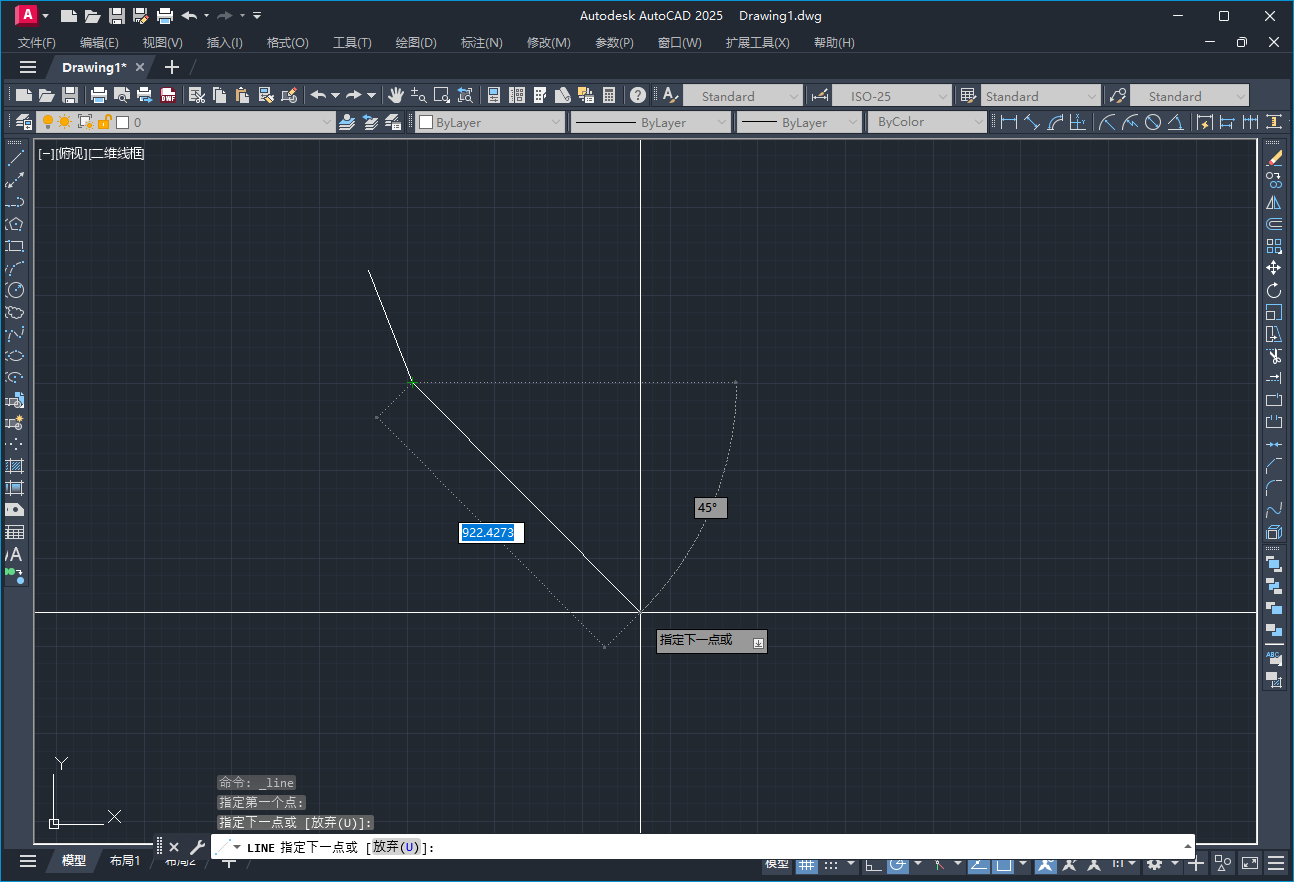Open the Table tool in draw toolbar
The image size is (1294, 882).
point(15,532)
